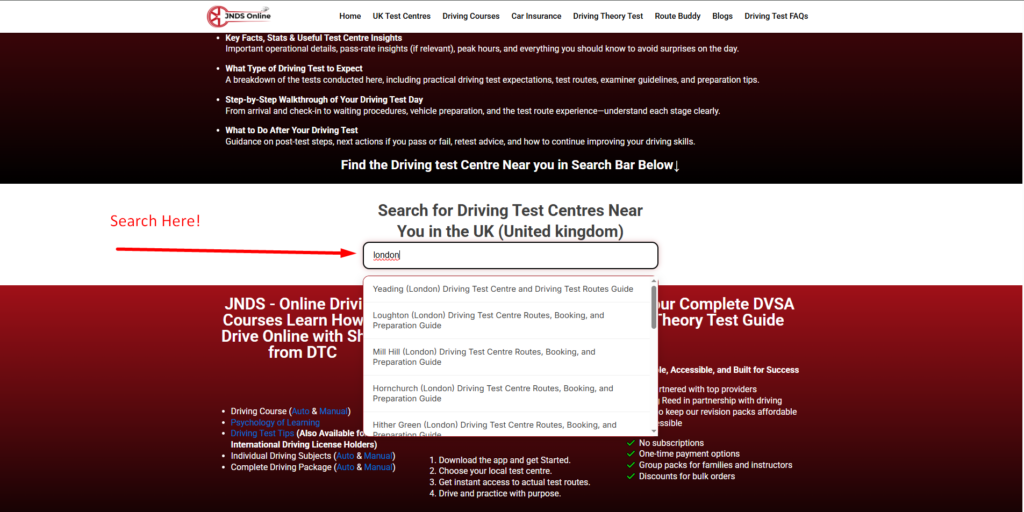Screen dimensions: 1024x512
Task: Open Driving Test FAQs page
Action: click(776, 16)
